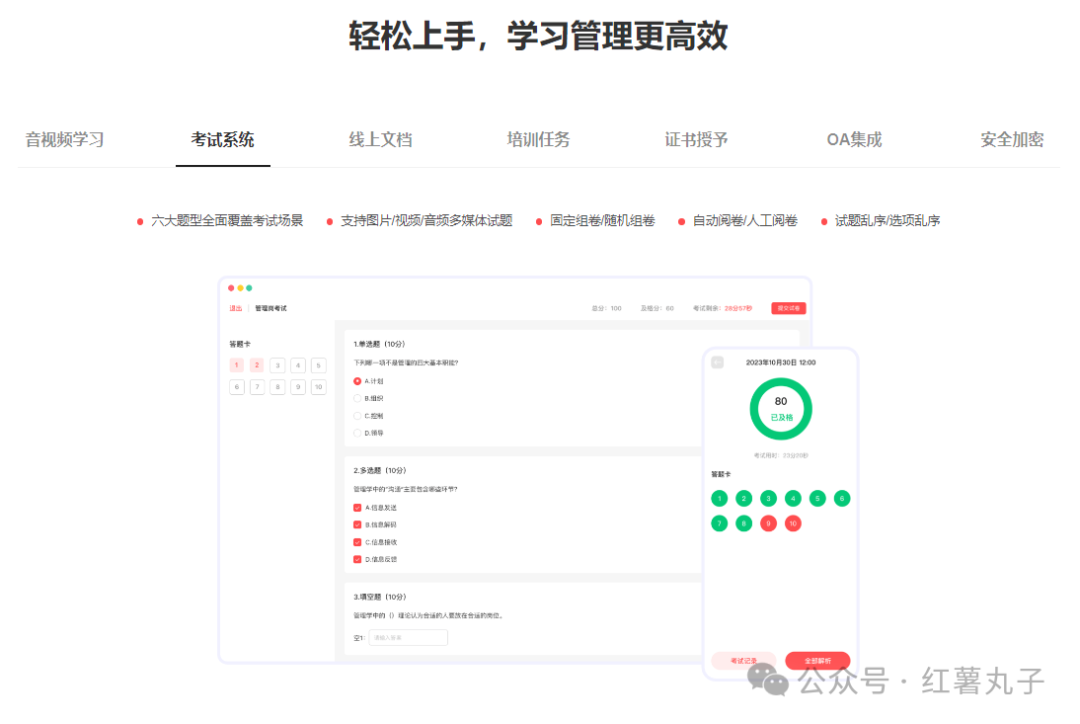Screen dimensions: 1080x724
Task: Click the 考试记录 button on mobile screen
Action: (744, 661)
